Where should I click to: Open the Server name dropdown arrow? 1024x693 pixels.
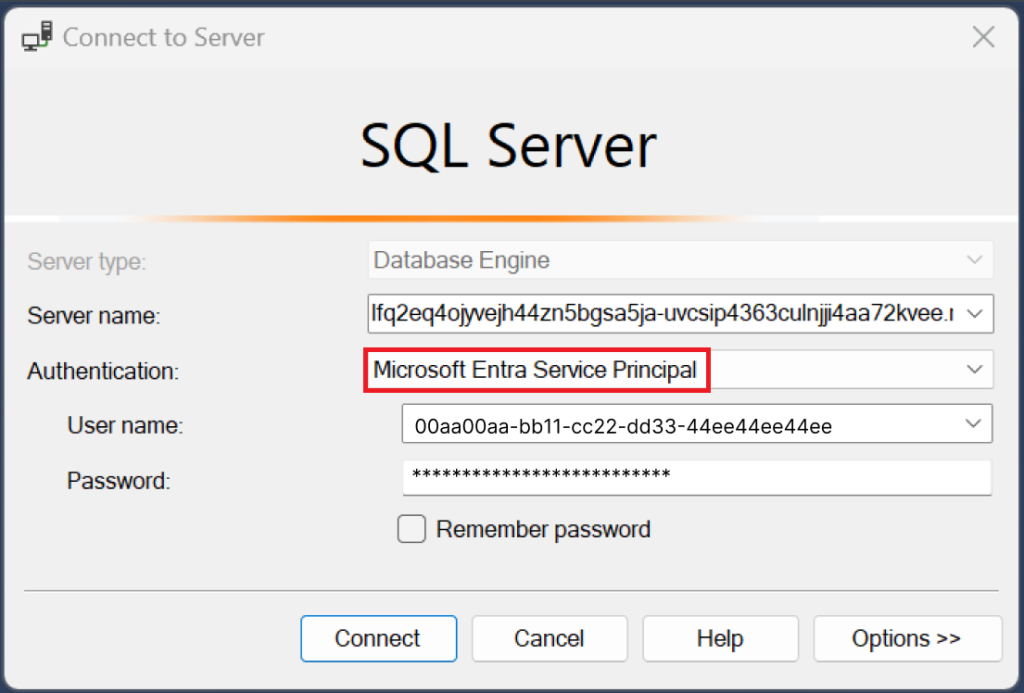[x=975, y=314]
